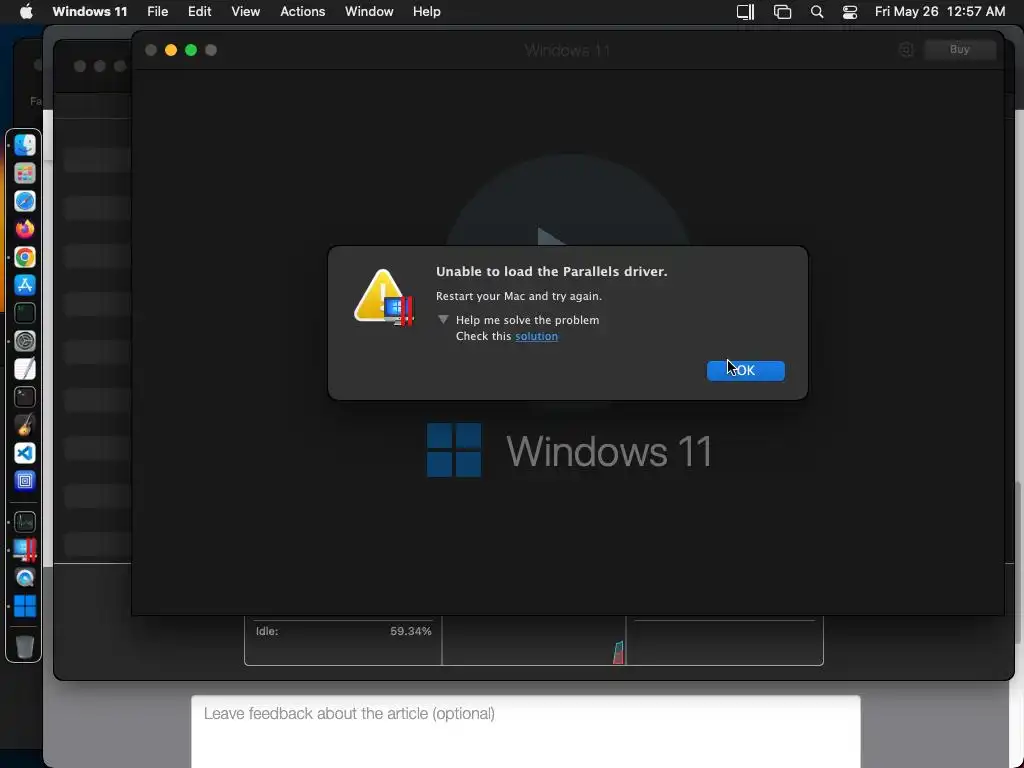1024x768 pixels.
Task: Open the settings gear in the Windows 11 window
Action: point(906,50)
